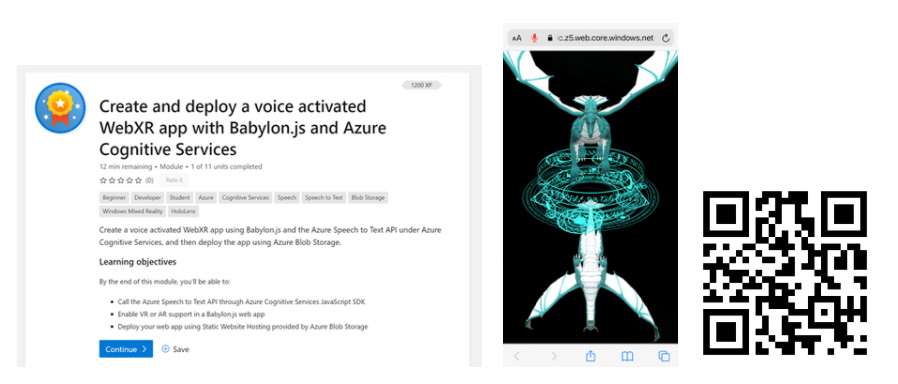Select the Speech tag
The height and width of the screenshot is (384, 898).
coord(287,197)
